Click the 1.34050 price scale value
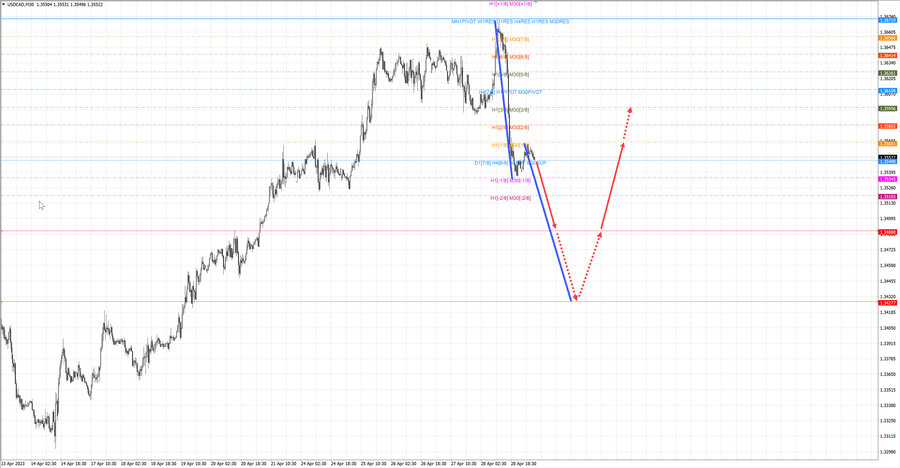 [889, 328]
